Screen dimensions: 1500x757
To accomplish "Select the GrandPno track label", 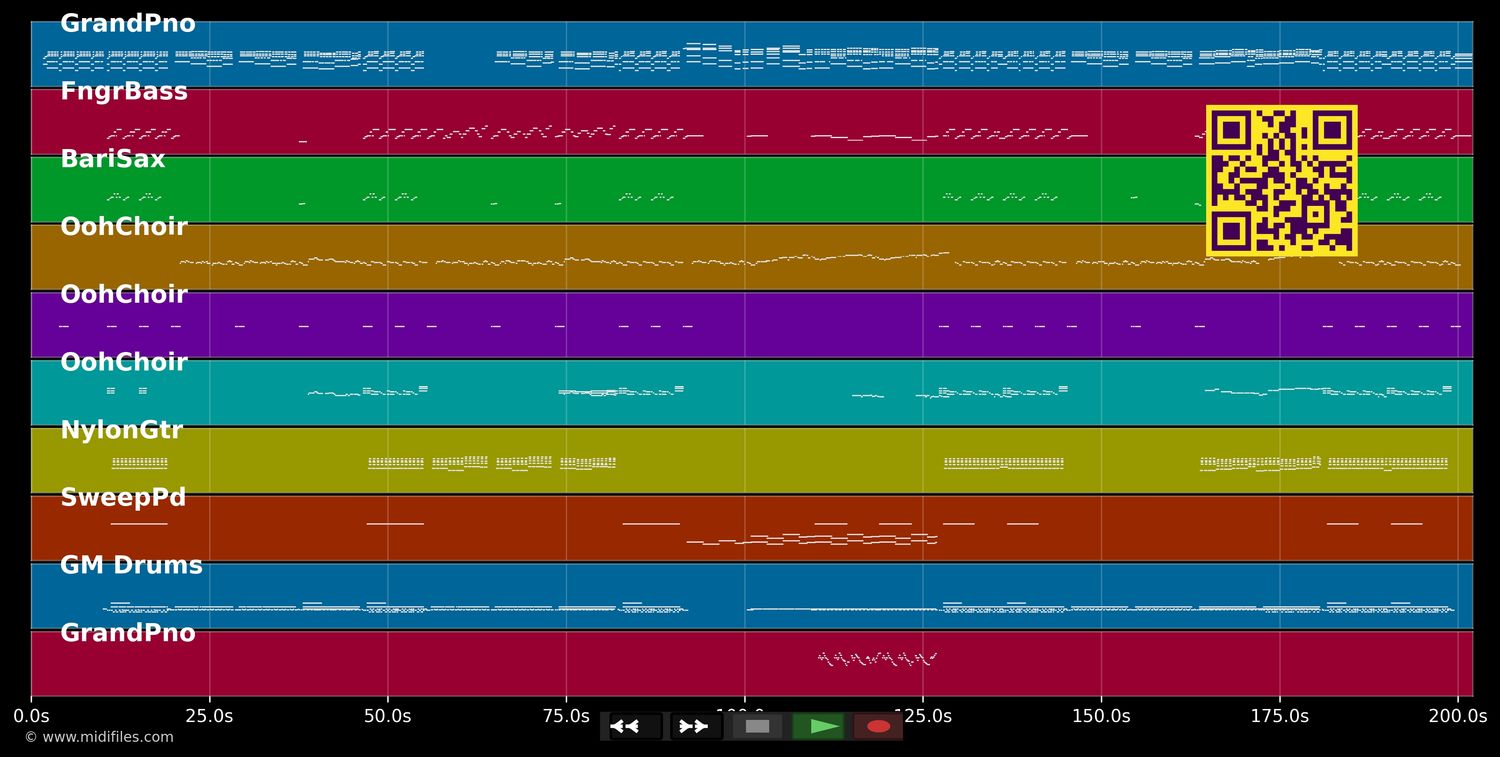I will click(x=128, y=22).
